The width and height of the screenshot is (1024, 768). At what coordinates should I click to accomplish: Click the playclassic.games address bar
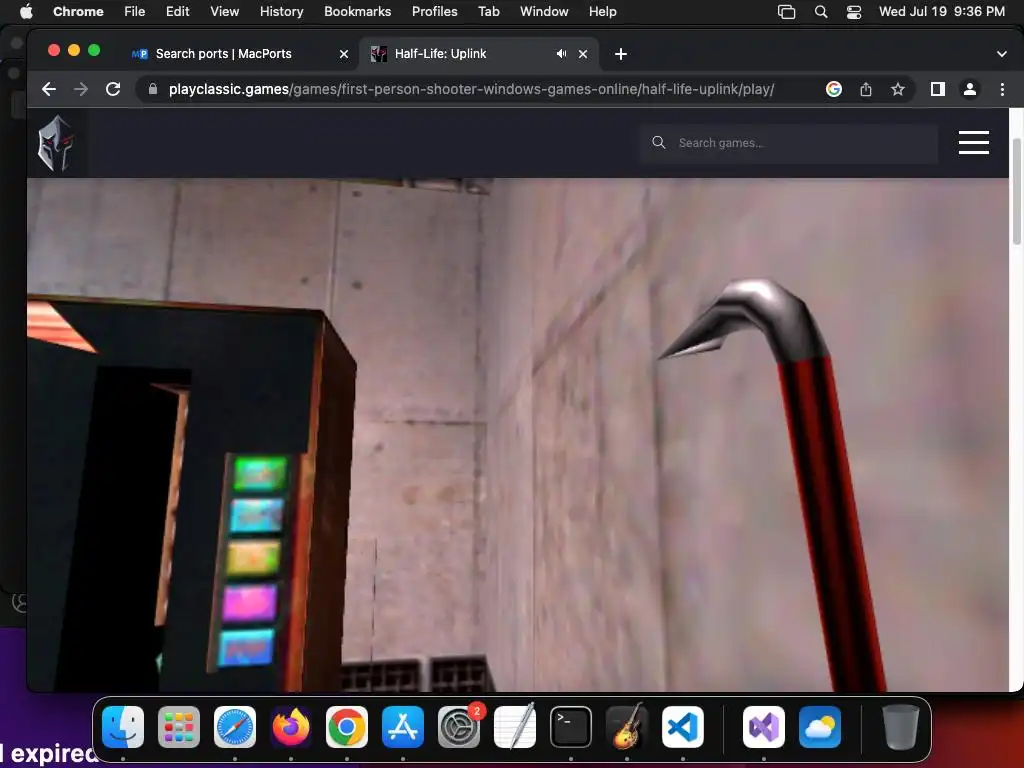[x=471, y=89]
